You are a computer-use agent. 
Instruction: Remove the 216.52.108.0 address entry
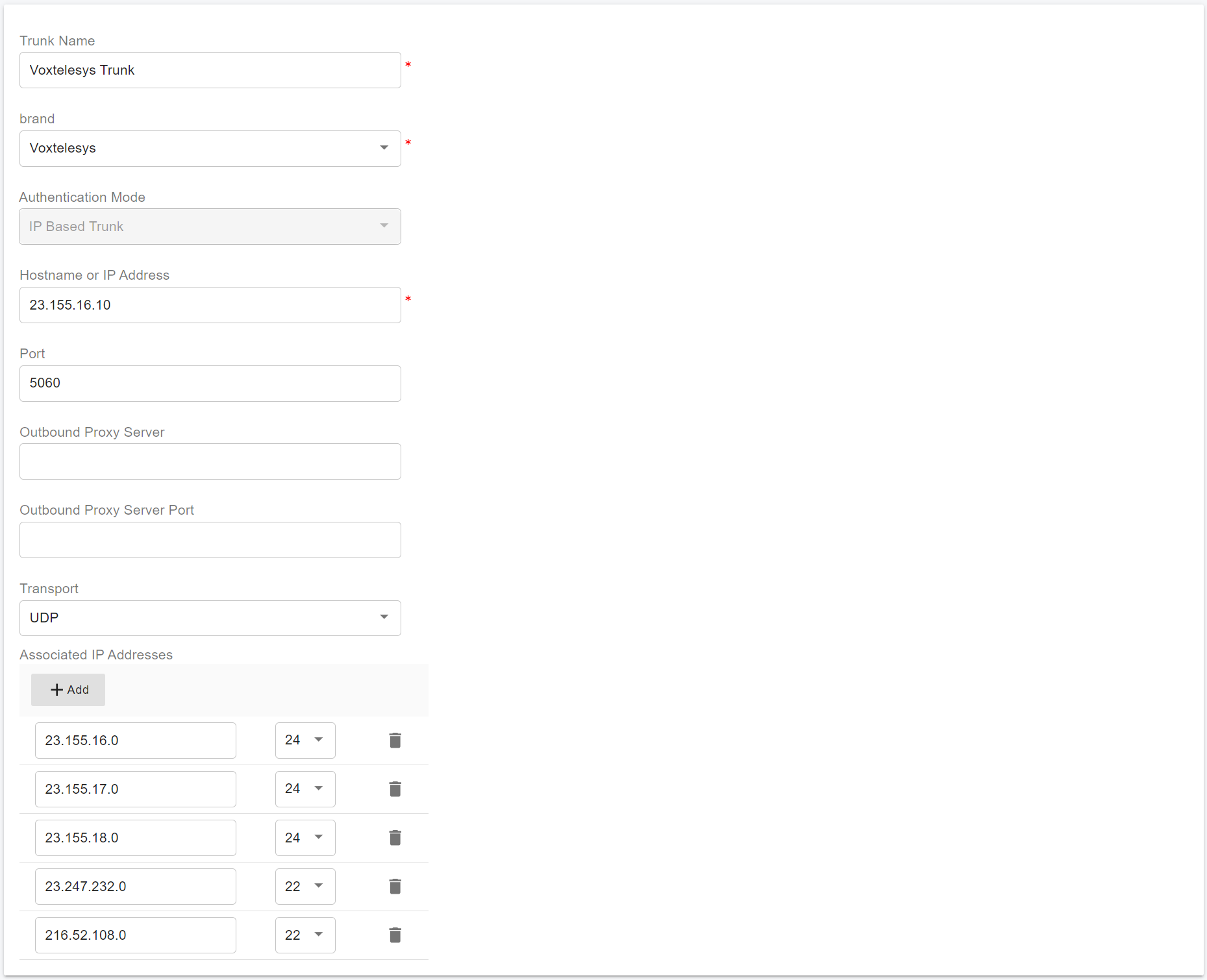click(395, 935)
